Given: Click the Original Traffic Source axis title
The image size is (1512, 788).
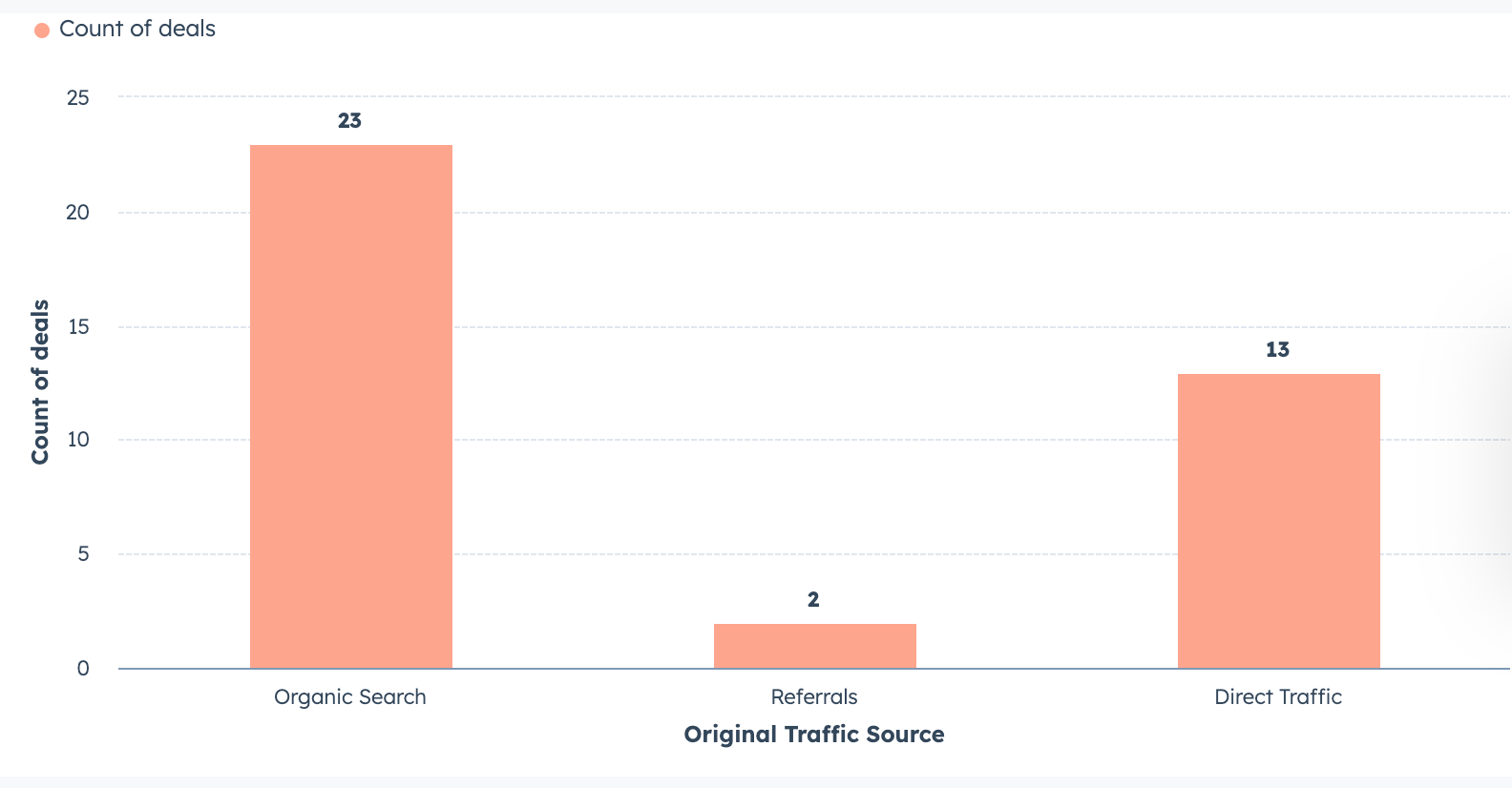Looking at the screenshot, I should [x=814, y=735].
